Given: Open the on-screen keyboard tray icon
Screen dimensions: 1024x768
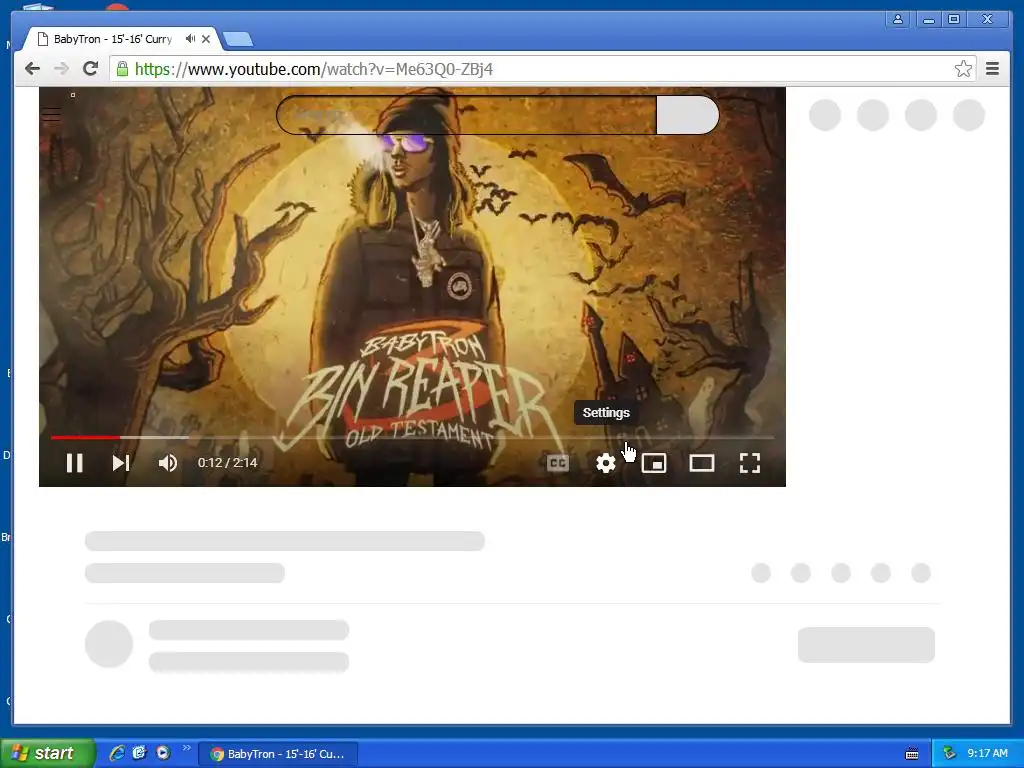Looking at the screenshot, I should pyautogui.click(x=912, y=754).
